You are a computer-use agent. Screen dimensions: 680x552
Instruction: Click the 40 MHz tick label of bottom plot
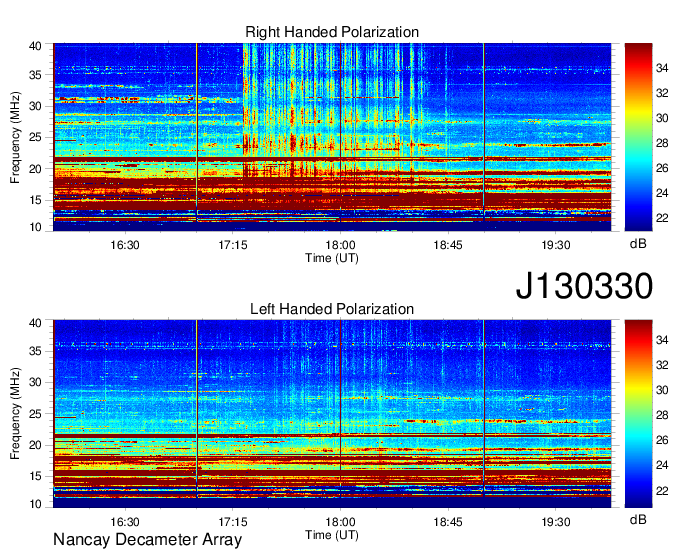pyautogui.click(x=35, y=323)
